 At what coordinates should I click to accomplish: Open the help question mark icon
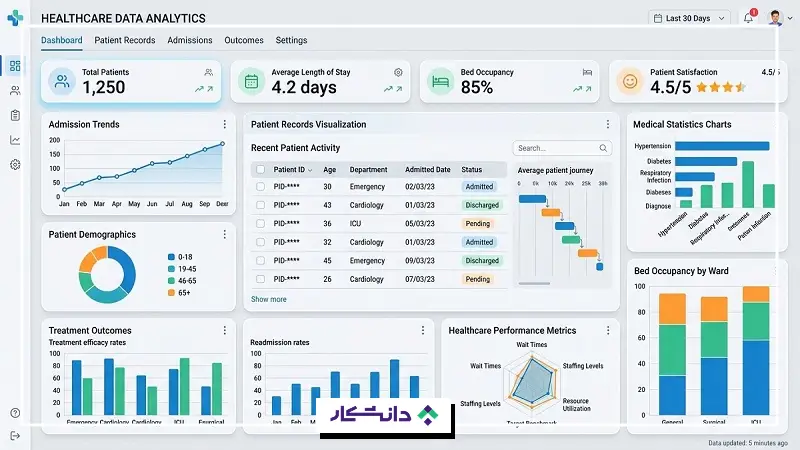(15, 413)
